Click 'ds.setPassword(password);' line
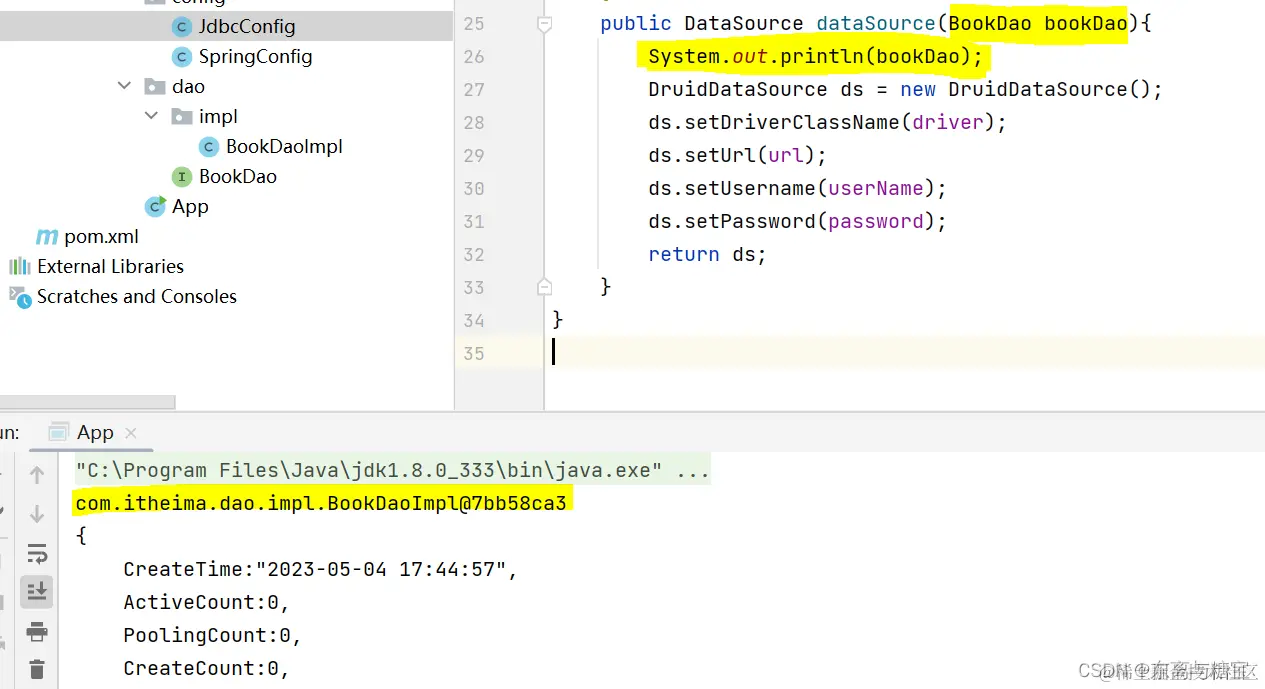The height and width of the screenshot is (689, 1265). coord(797,221)
